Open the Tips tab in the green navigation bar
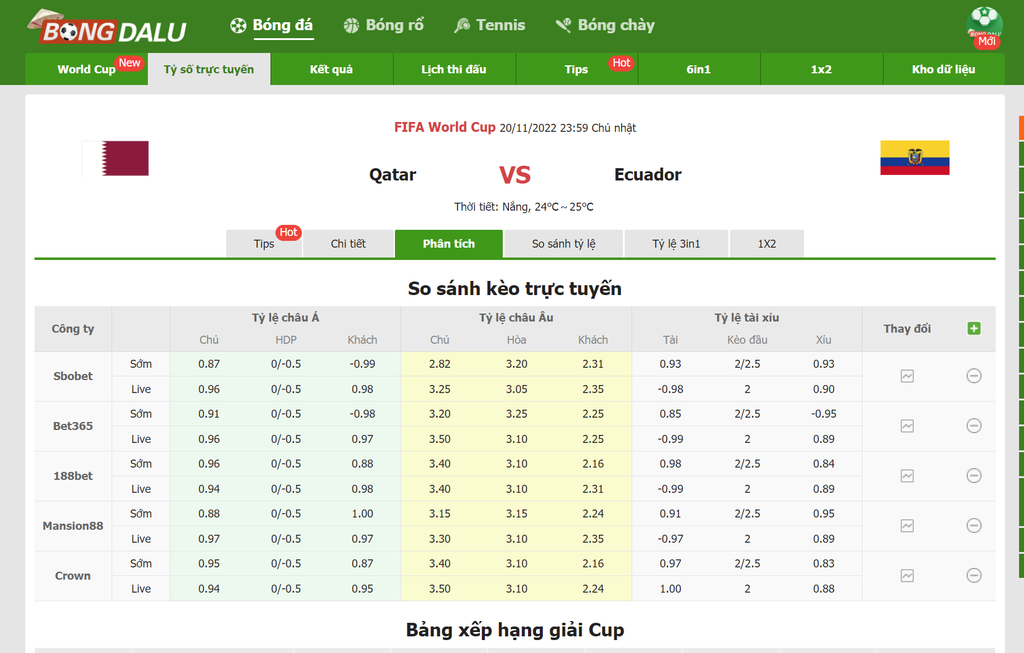 click(576, 69)
